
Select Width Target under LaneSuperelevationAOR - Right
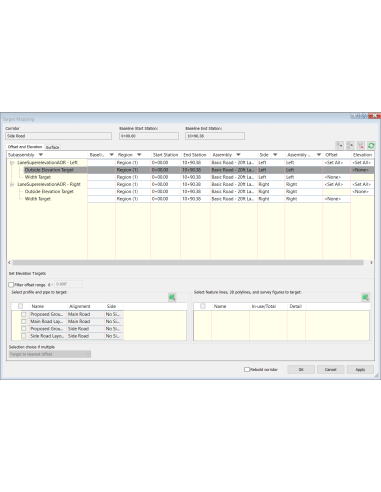click(x=38, y=199)
